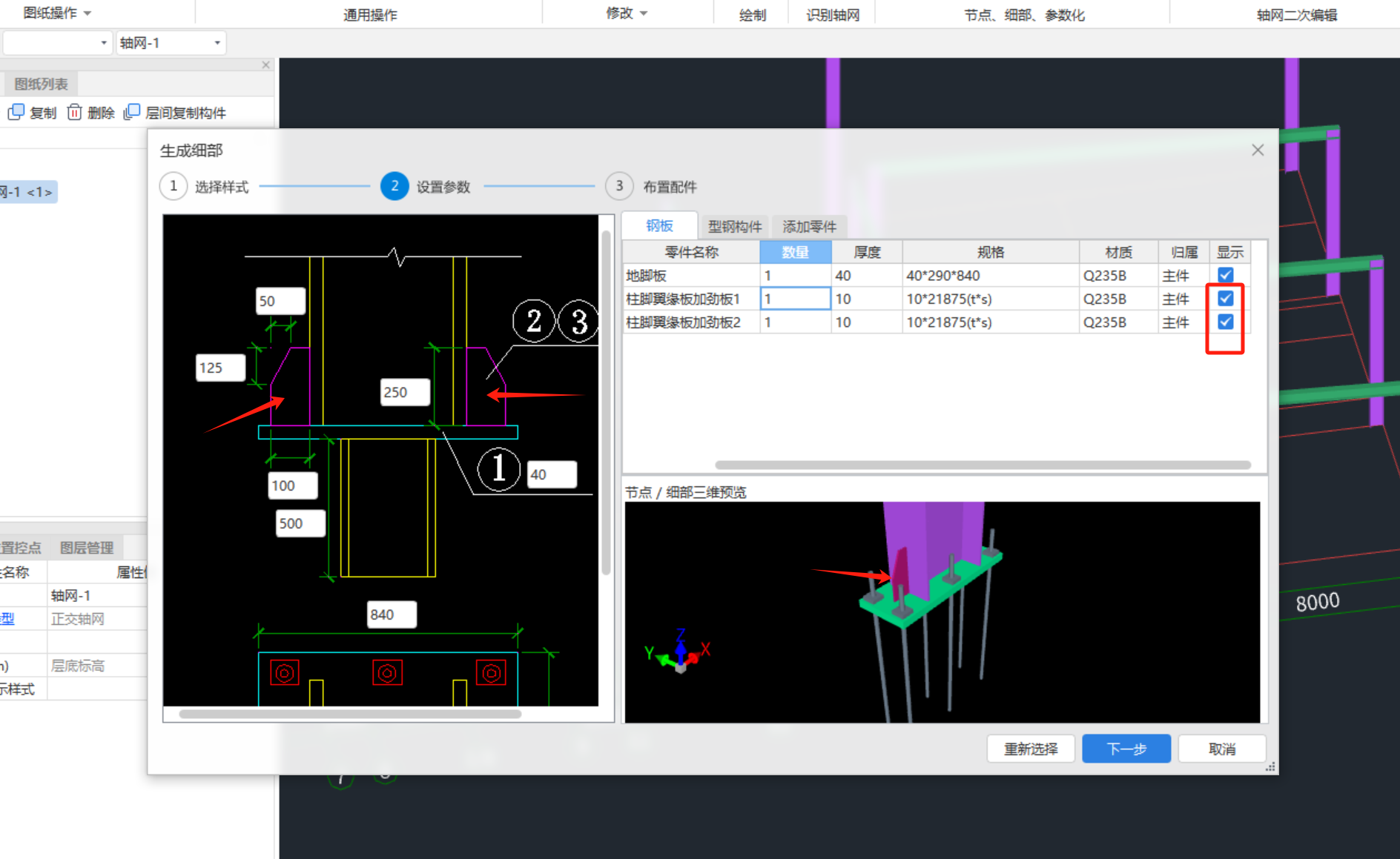Image resolution: width=1400 pixels, height=859 pixels.
Task: Click the 复制 copy icon in drawing list
Action: point(16,112)
